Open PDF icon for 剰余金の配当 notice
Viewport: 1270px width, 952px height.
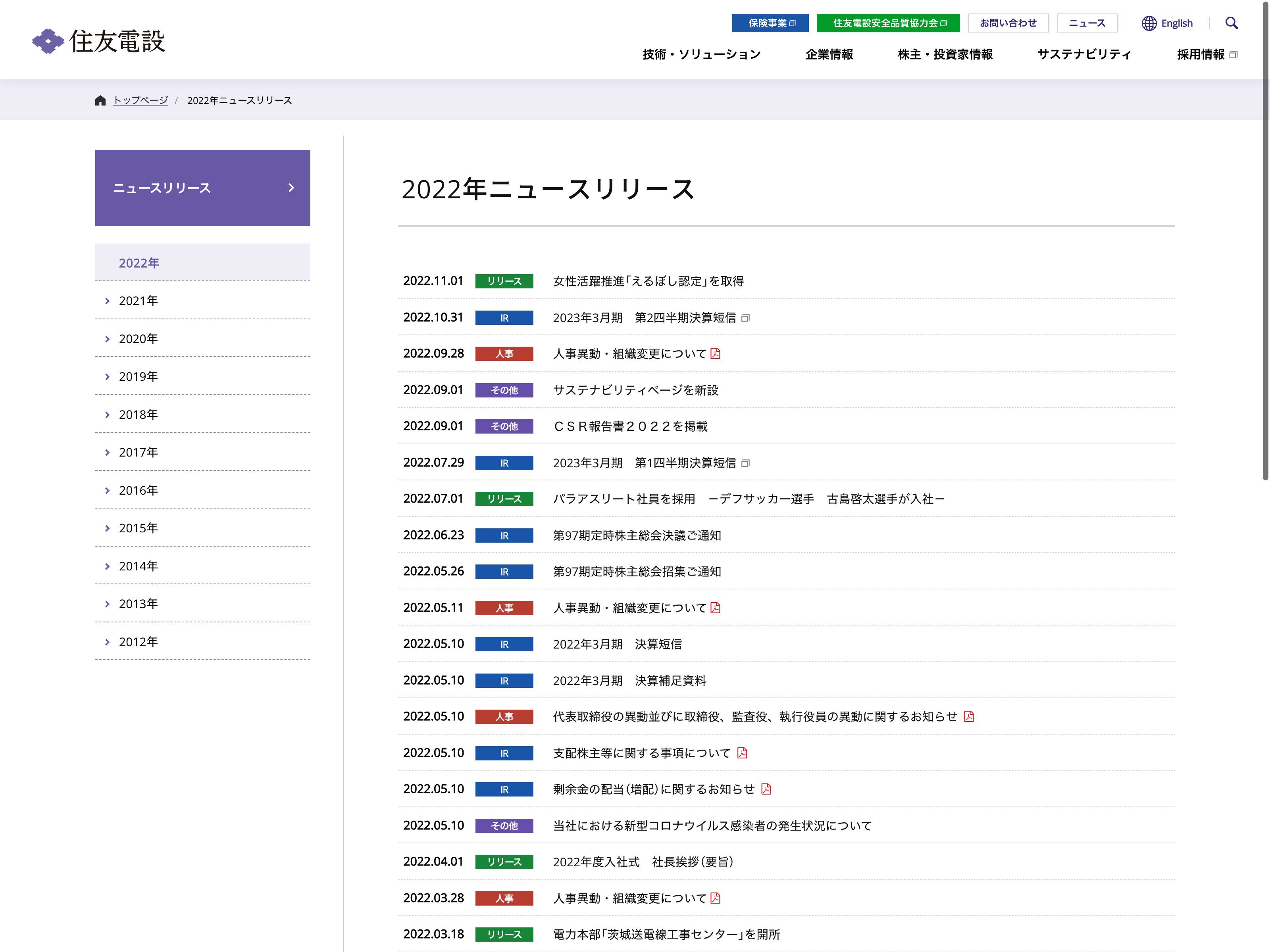[x=766, y=789]
